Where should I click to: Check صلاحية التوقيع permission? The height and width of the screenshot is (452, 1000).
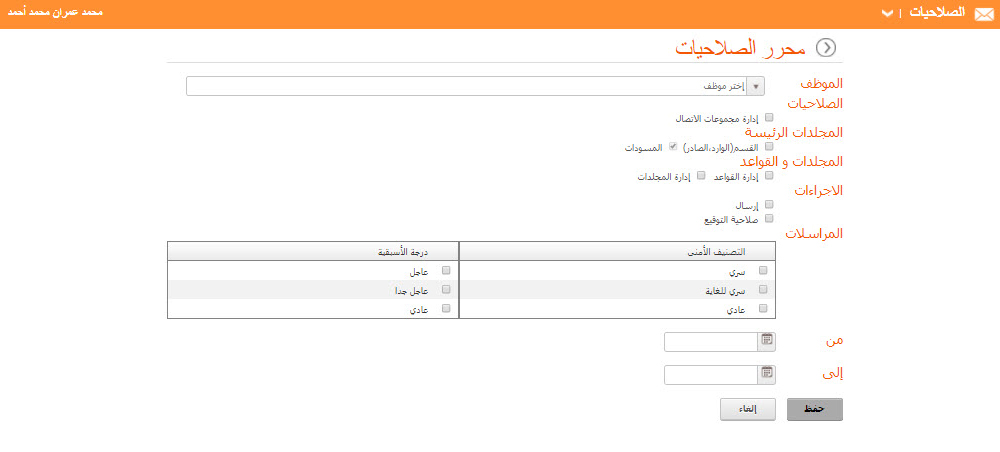(x=769, y=218)
